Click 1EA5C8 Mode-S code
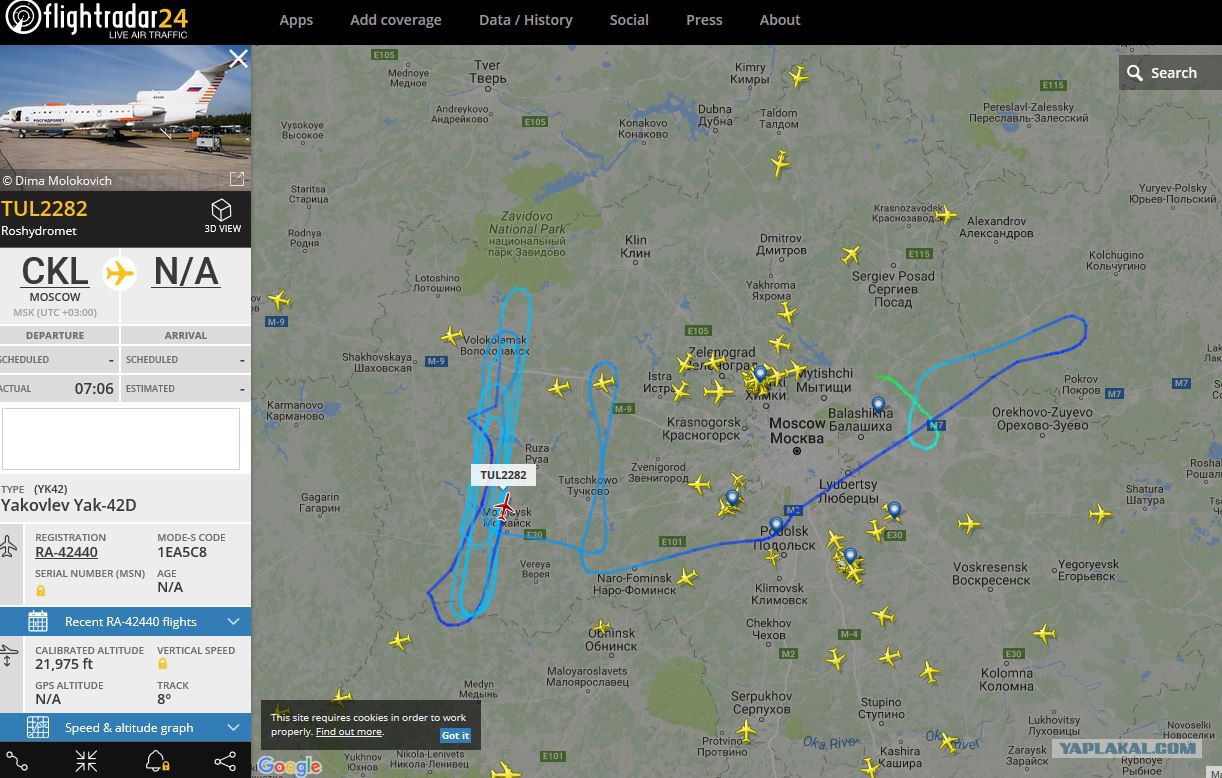The width and height of the screenshot is (1222, 778). (x=182, y=552)
